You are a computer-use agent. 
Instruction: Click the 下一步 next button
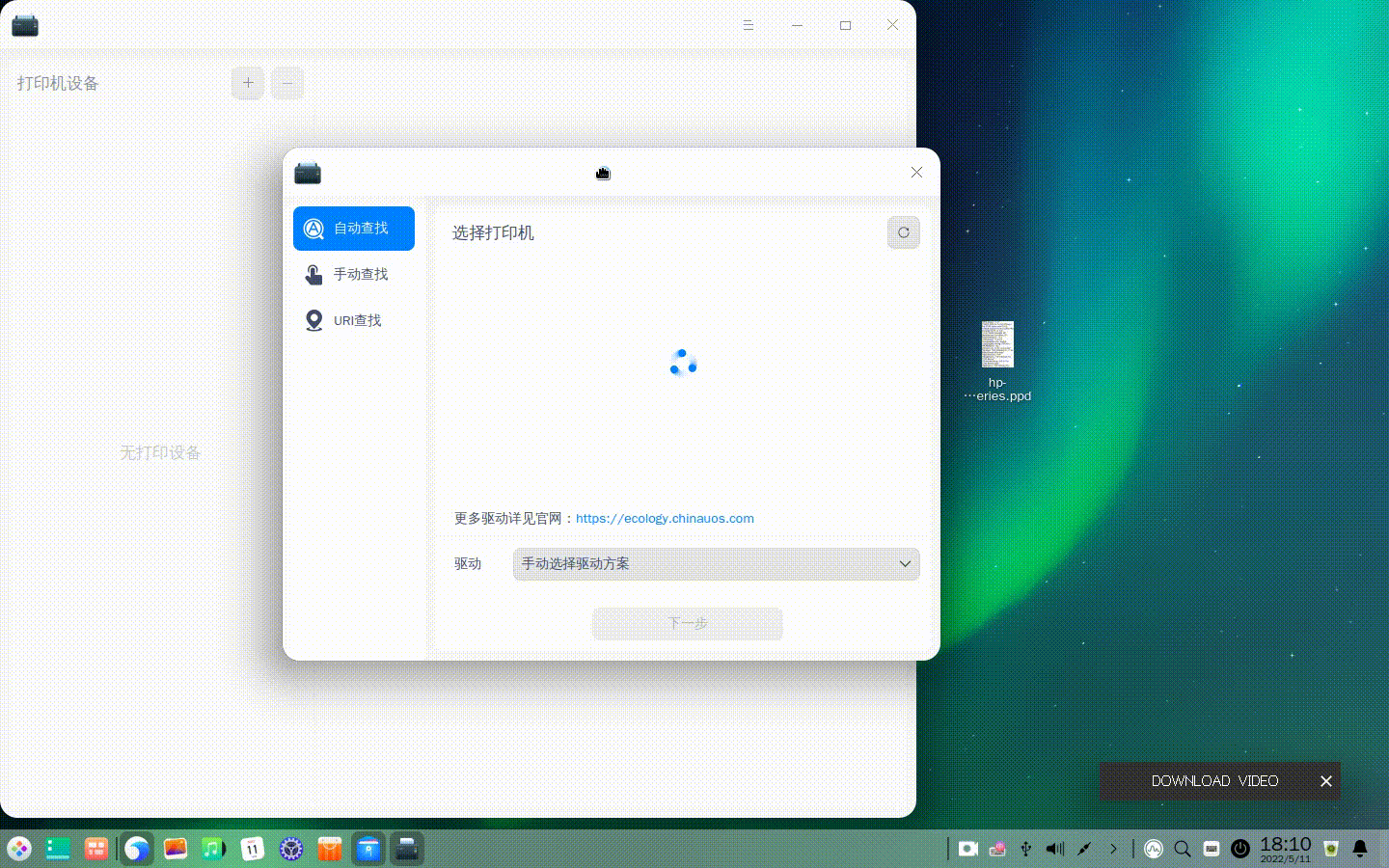[x=687, y=623]
